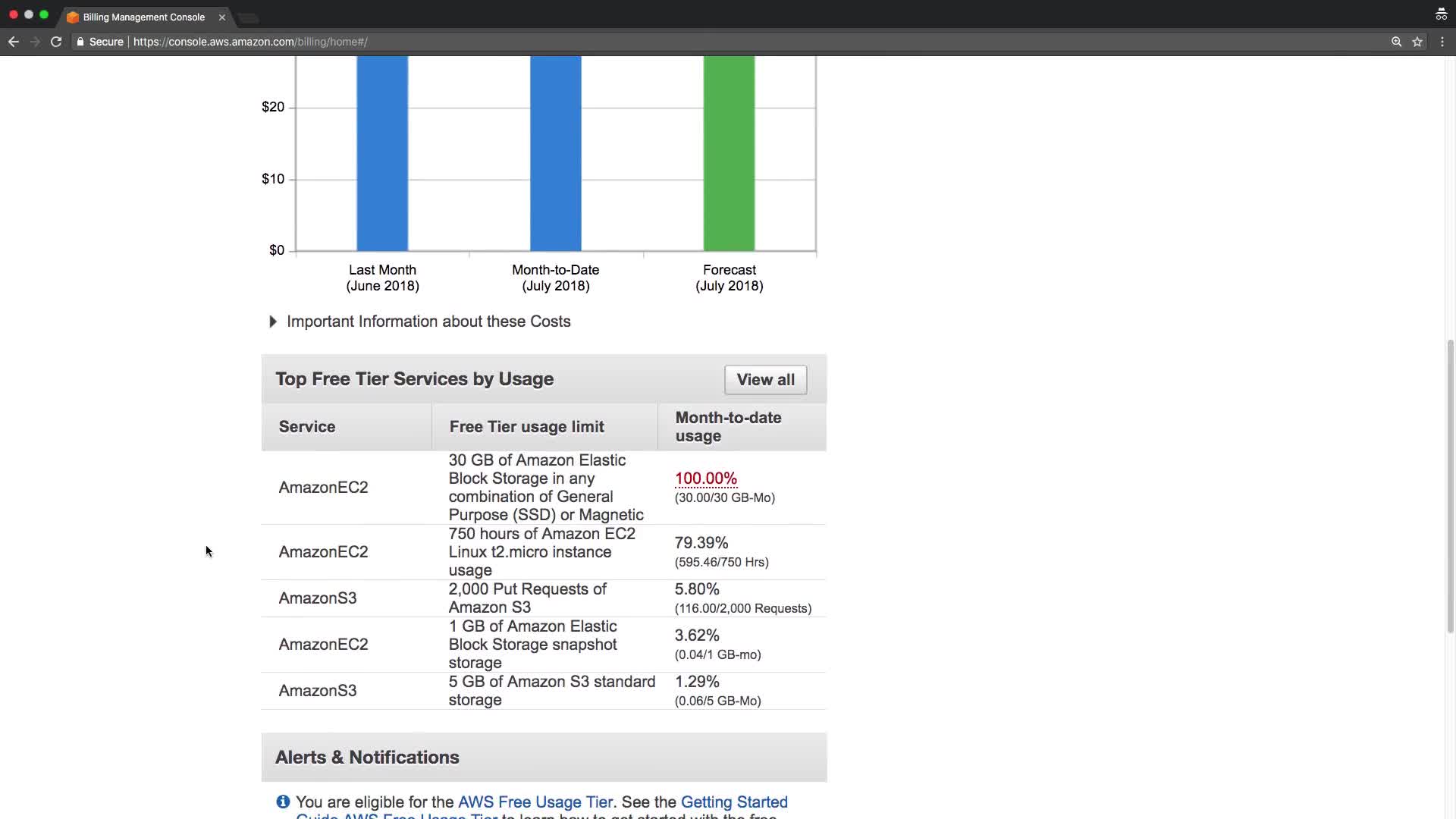Click the green Forecast July 2018 bar
This screenshot has width=1456, height=819.
(x=729, y=152)
